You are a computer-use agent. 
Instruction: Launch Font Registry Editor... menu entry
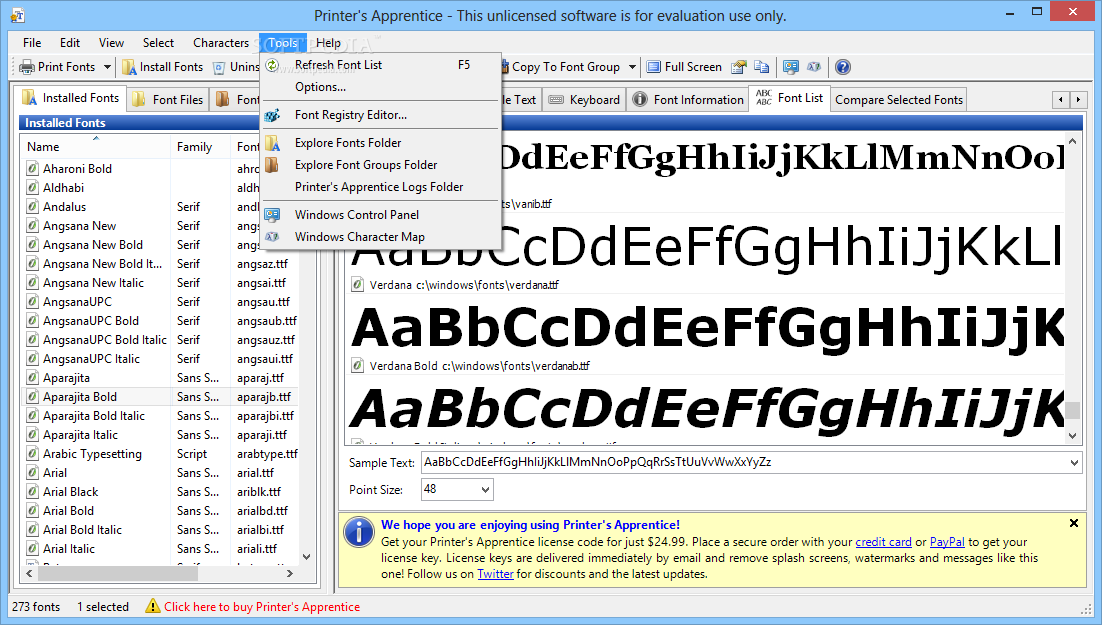[x=380, y=115]
